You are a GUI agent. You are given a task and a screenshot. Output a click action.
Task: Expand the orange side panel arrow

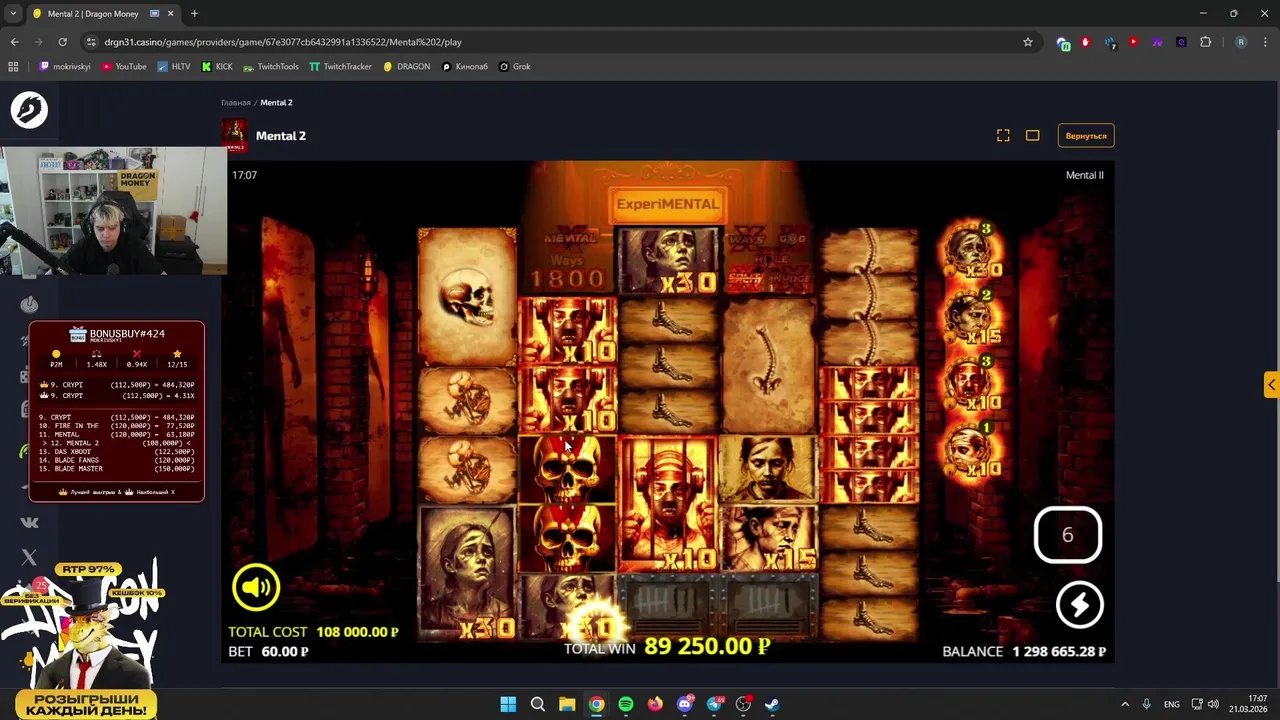pyautogui.click(x=1271, y=385)
